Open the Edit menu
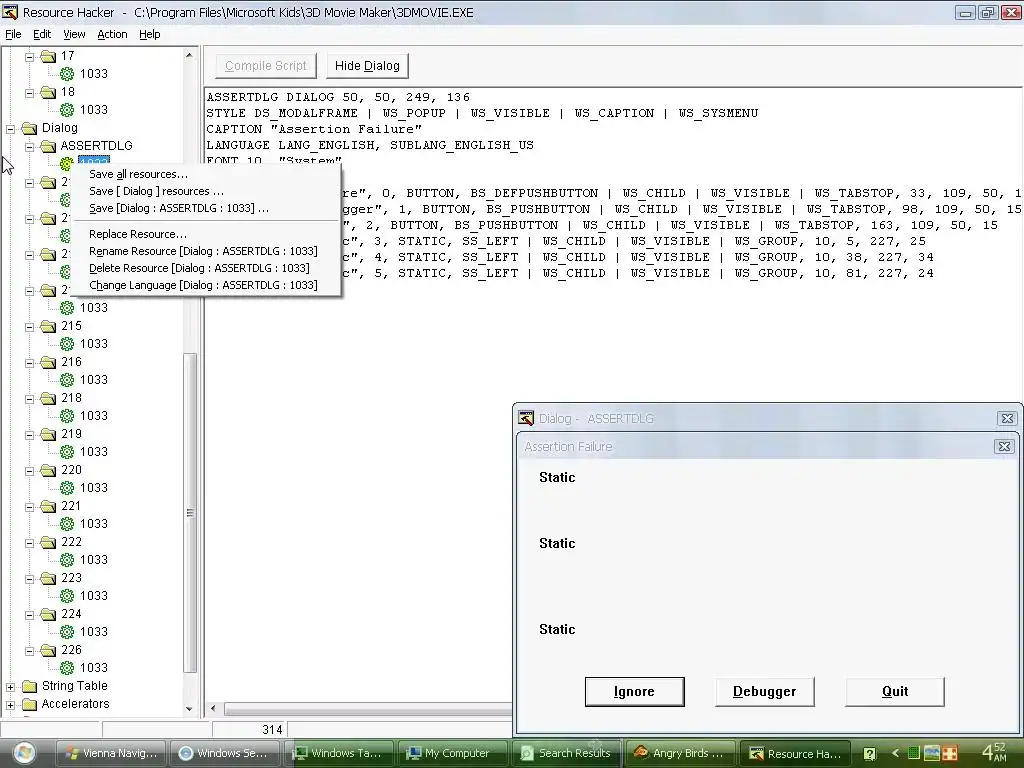 42,34
